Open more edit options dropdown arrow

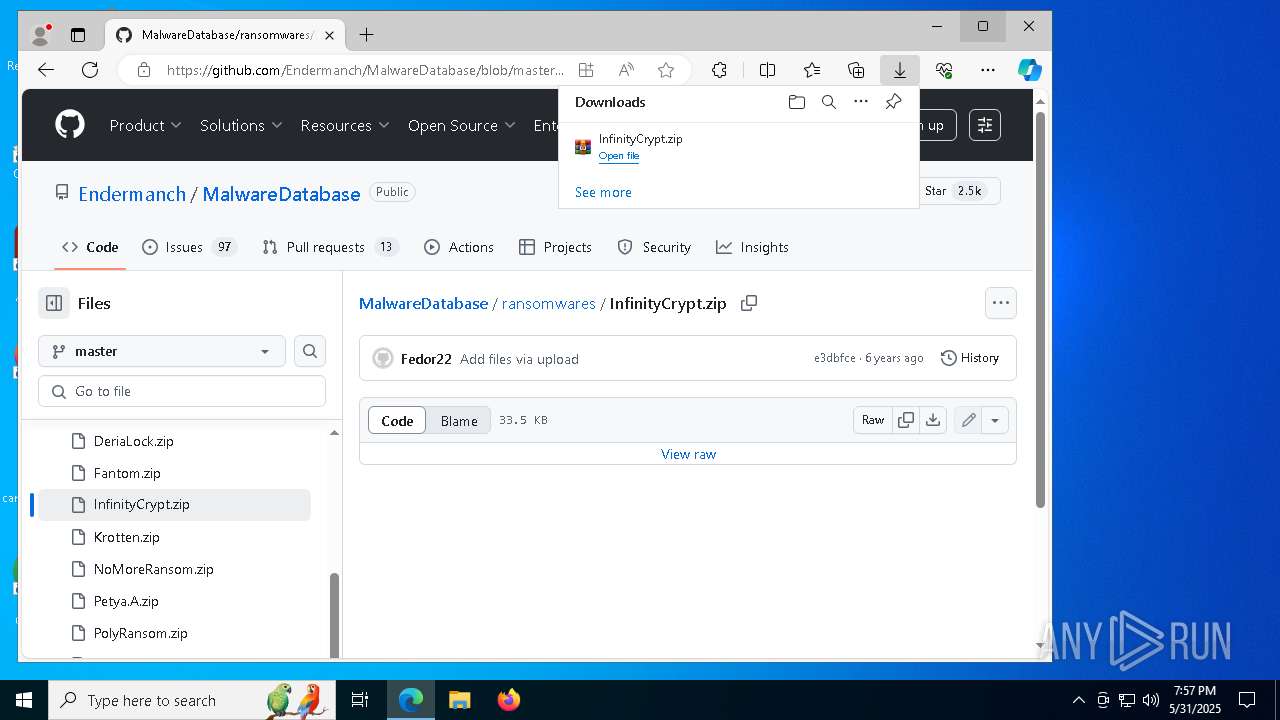click(995, 420)
